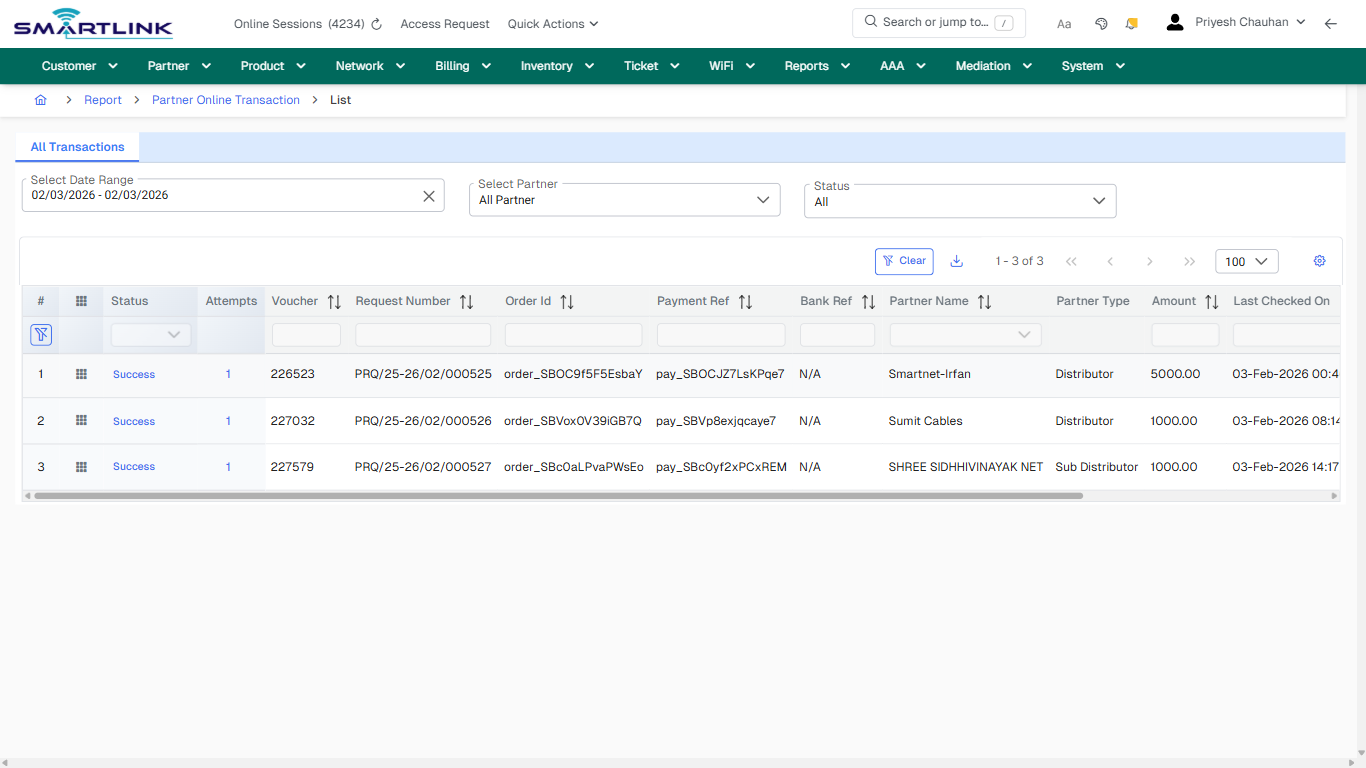Sort the Amount column
Viewport: 1366px width, 768px height.
pyautogui.click(x=1209, y=300)
